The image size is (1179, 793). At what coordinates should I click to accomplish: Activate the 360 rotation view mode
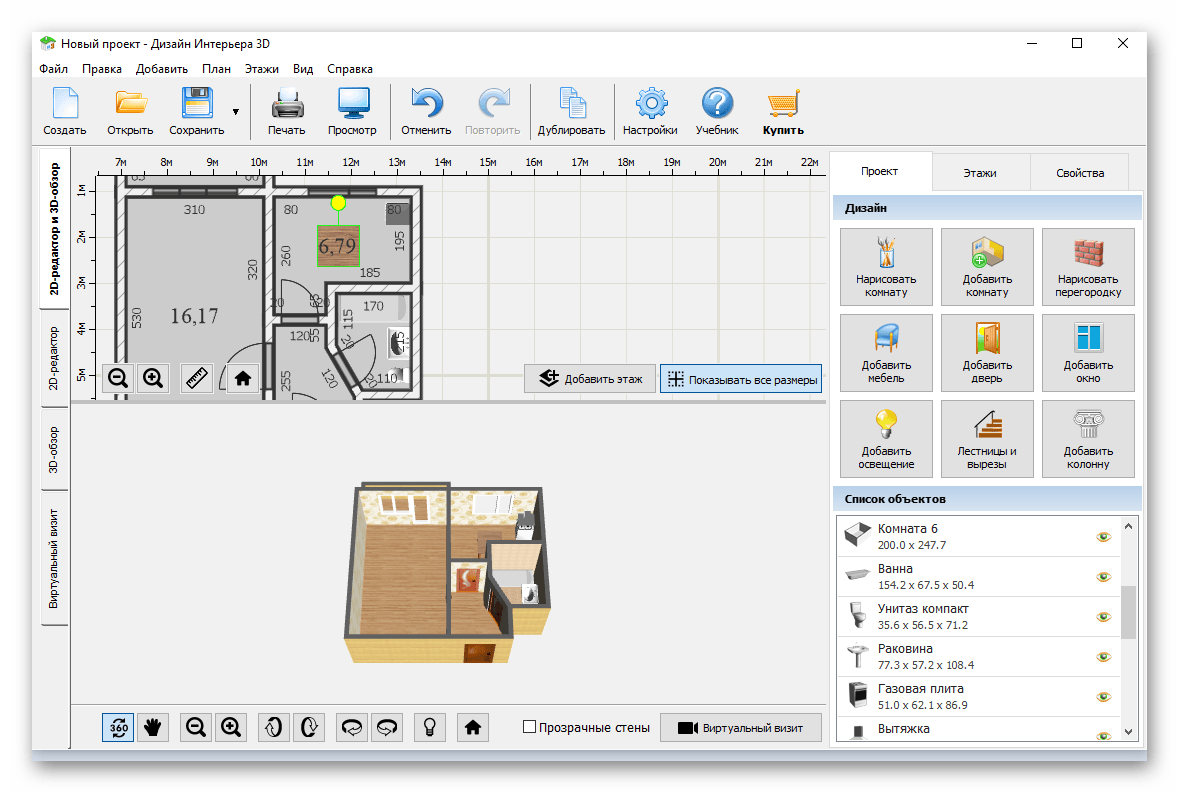(118, 728)
